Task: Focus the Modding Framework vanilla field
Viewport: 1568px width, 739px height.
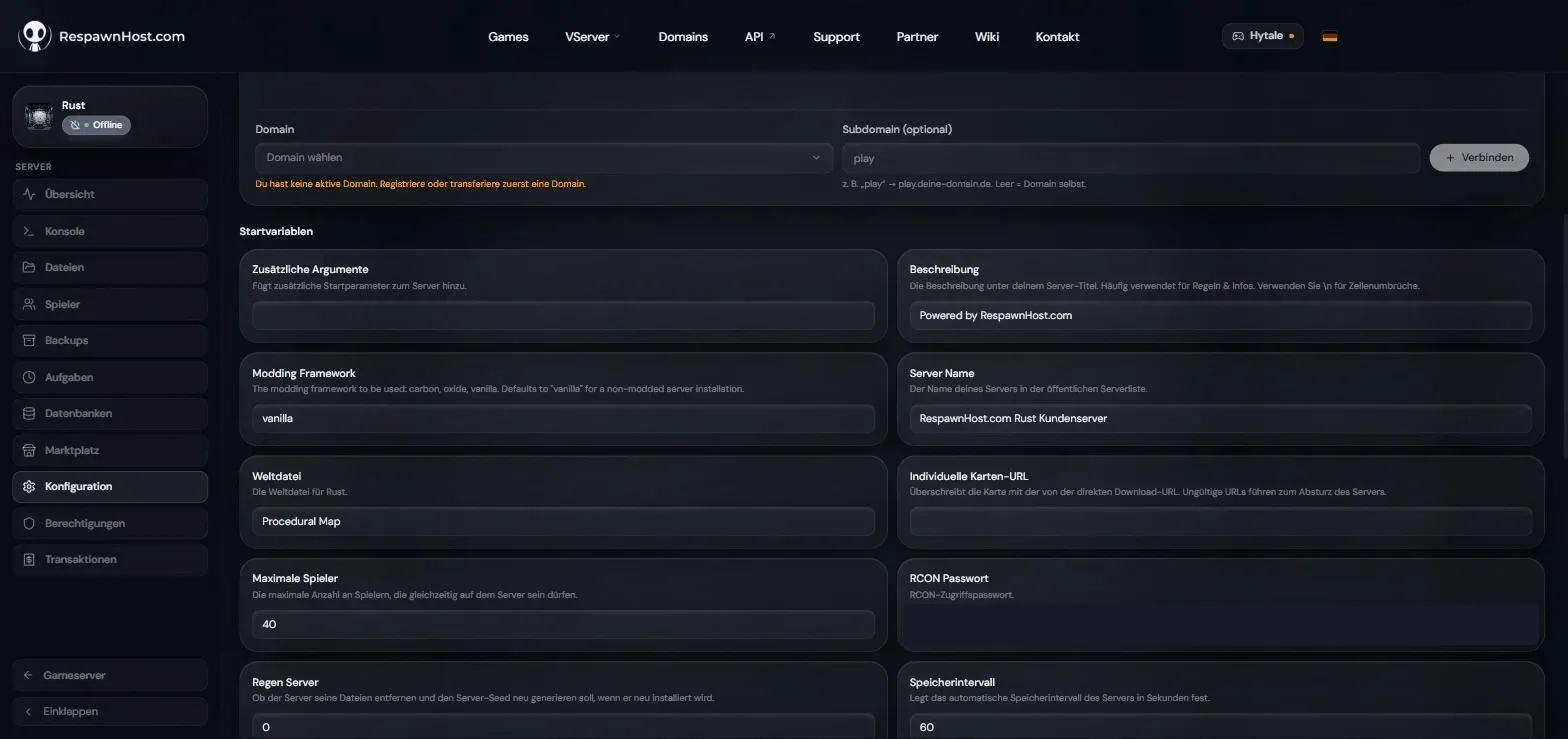Action: pos(563,418)
